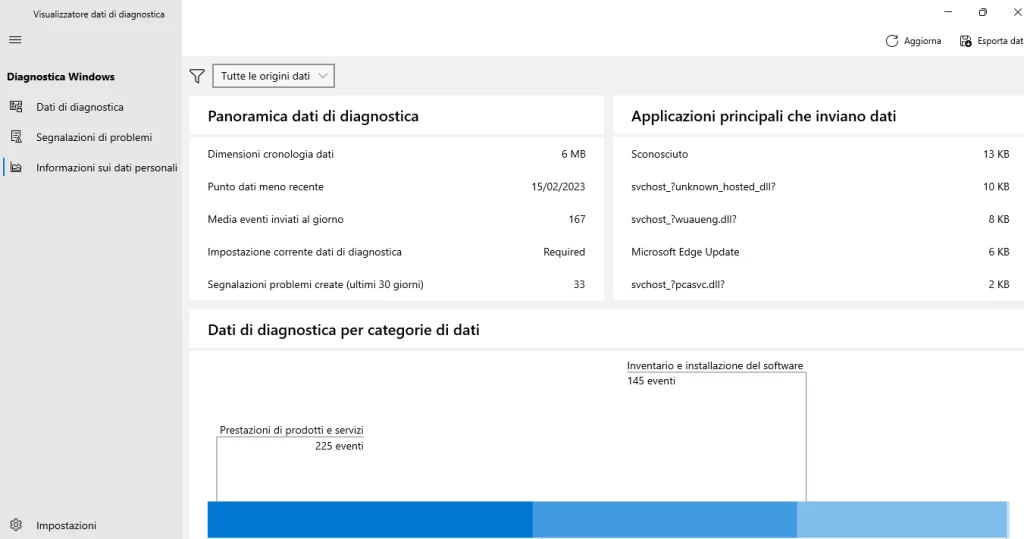The width and height of the screenshot is (1024, 539).
Task: Restore down the application window
Action: (983, 12)
